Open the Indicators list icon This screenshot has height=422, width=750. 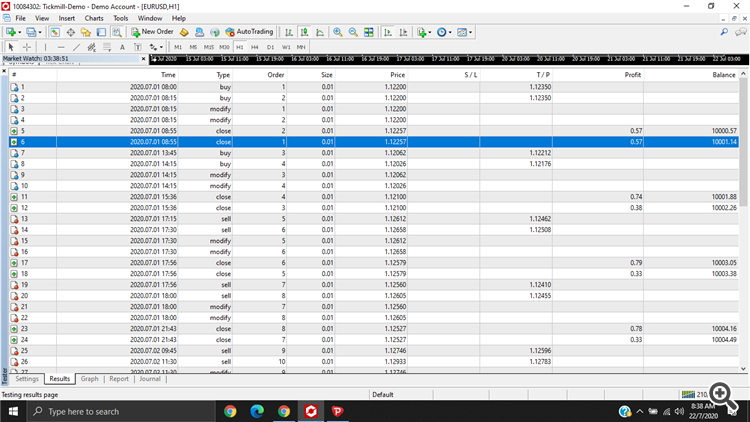click(421, 32)
